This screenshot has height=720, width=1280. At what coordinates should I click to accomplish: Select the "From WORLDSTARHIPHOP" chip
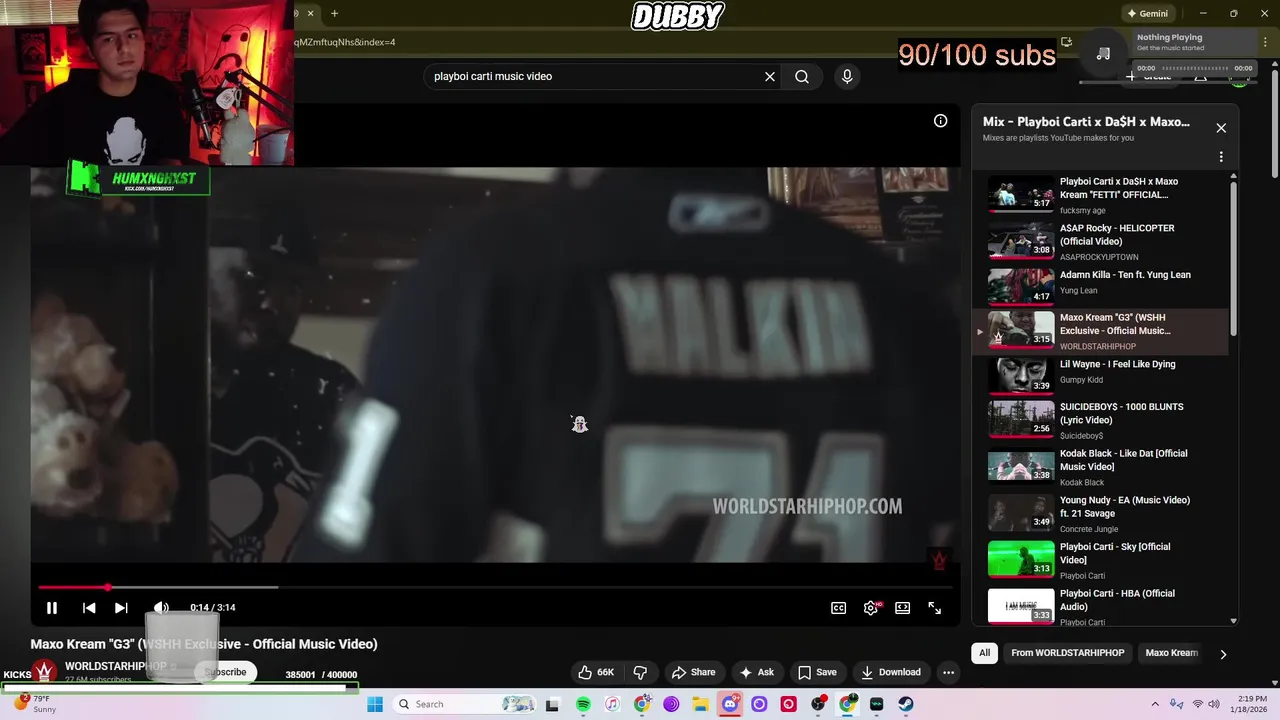[1068, 653]
